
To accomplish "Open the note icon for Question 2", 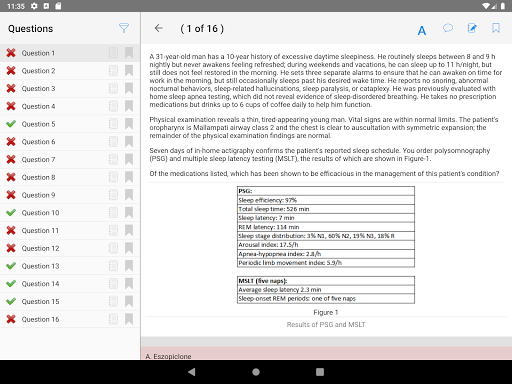I will tap(113, 71).
